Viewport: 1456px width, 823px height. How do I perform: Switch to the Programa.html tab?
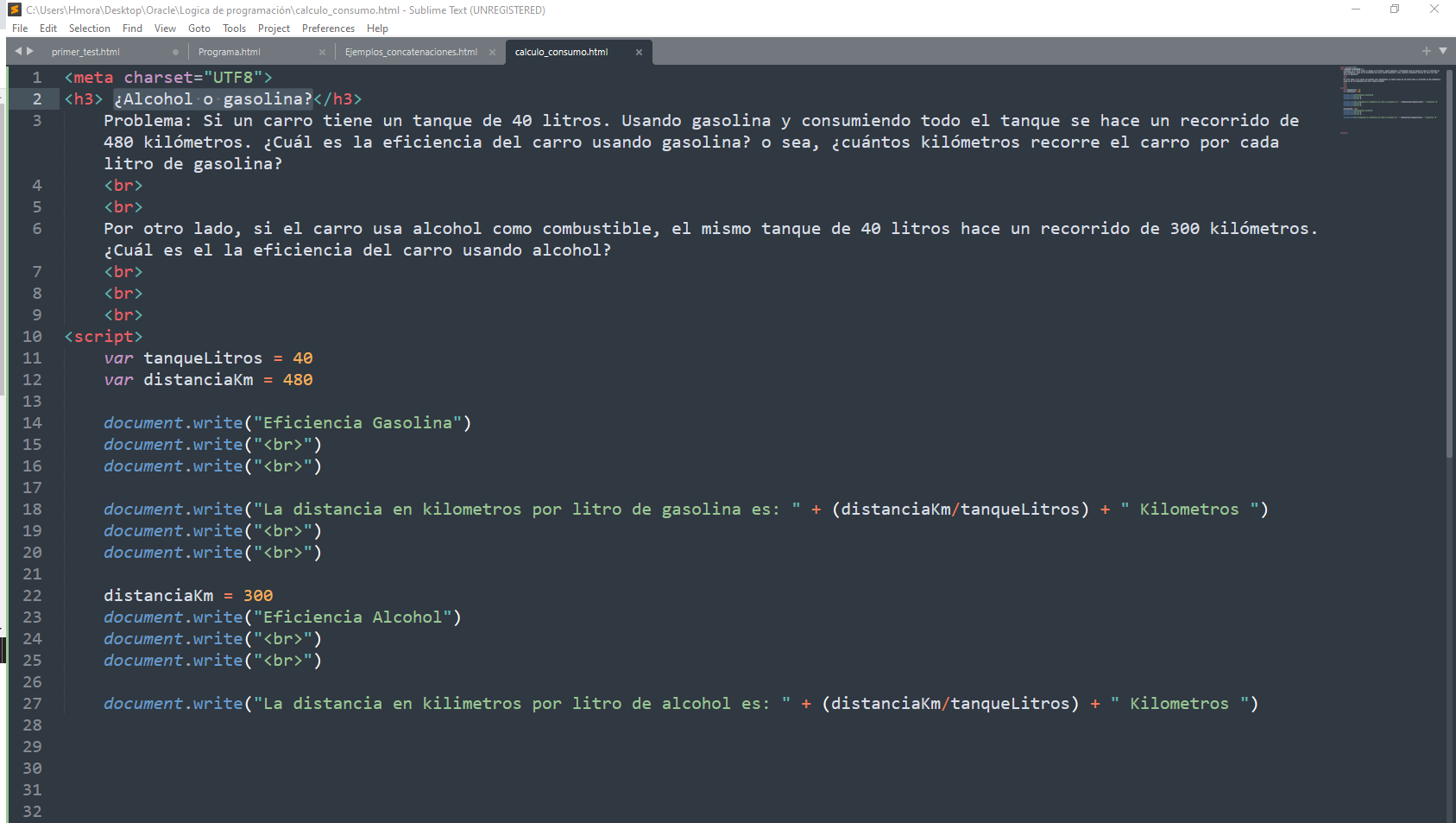click(x=230, y=52)
